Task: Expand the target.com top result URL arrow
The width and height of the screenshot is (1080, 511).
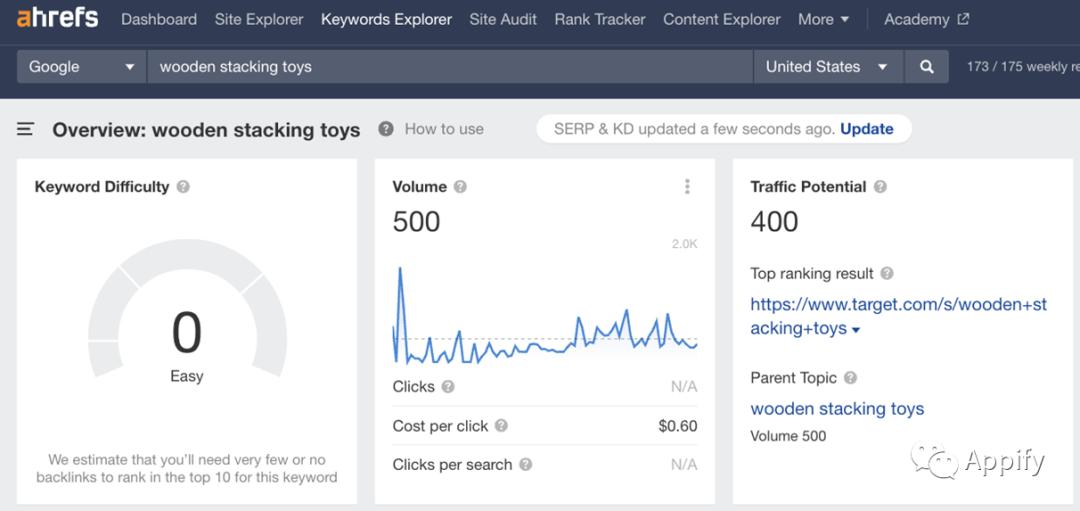Action: tap(856, 330)
